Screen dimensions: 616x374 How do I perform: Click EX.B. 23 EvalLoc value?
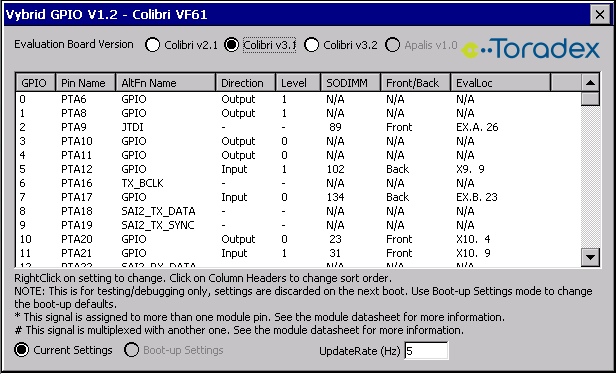[477, 197]
